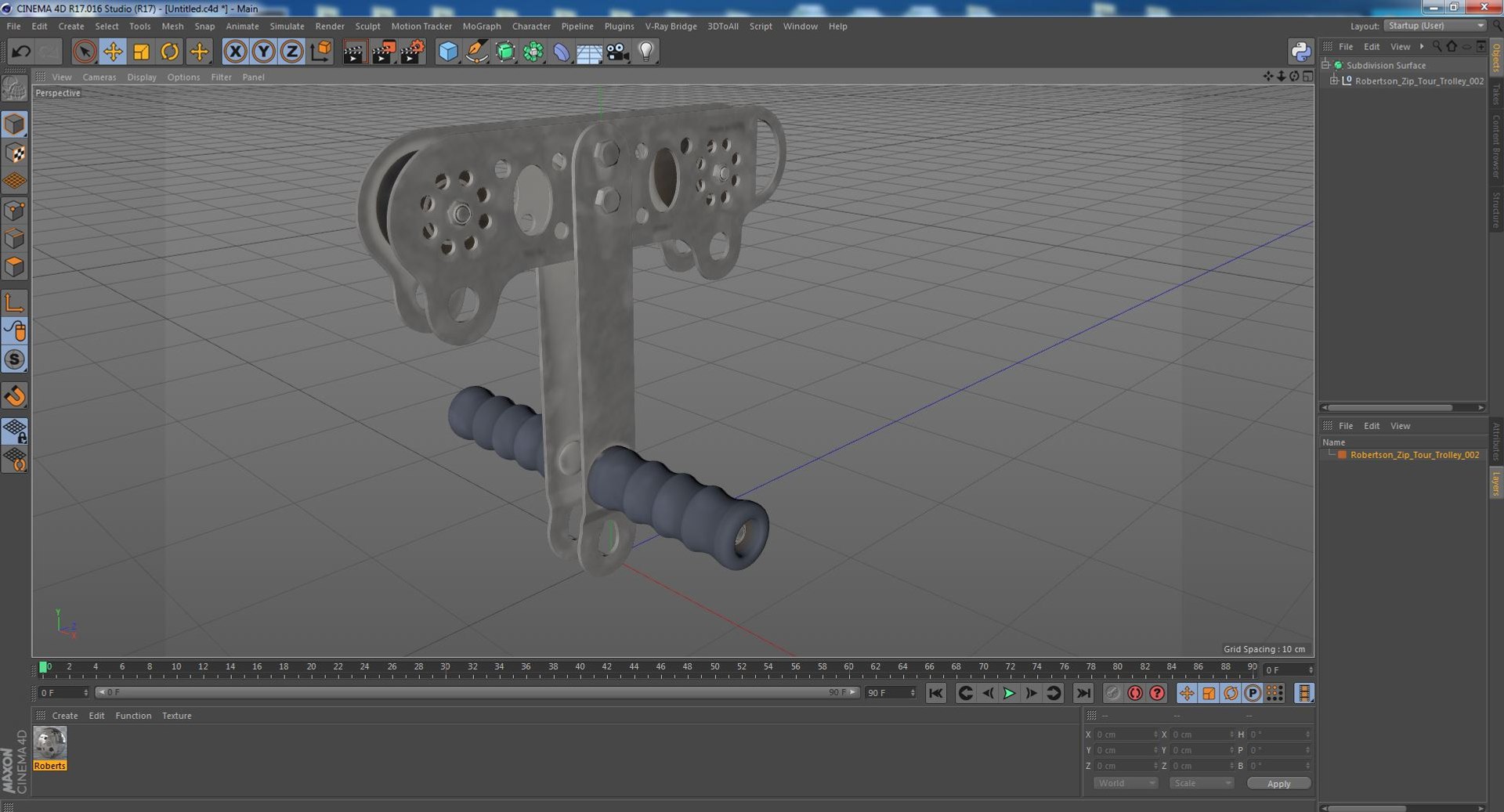Open the Scale mode dropdown
This screenshot has width=1504, height=812.
(1201, 783)
